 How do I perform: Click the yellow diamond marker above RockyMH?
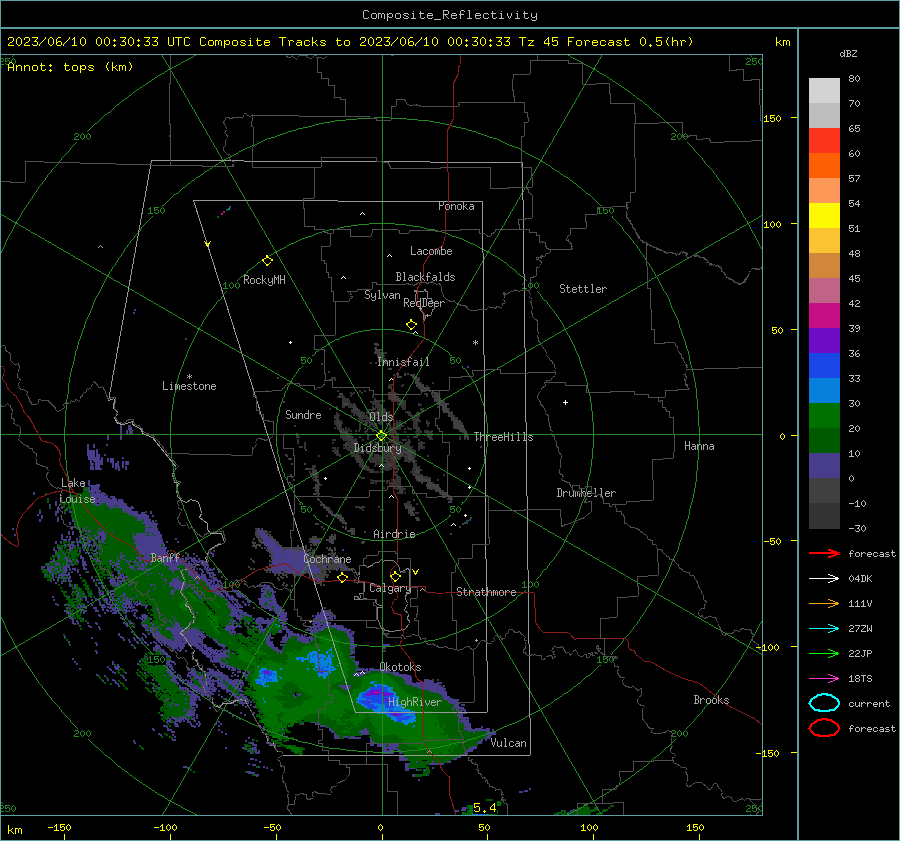267,261
